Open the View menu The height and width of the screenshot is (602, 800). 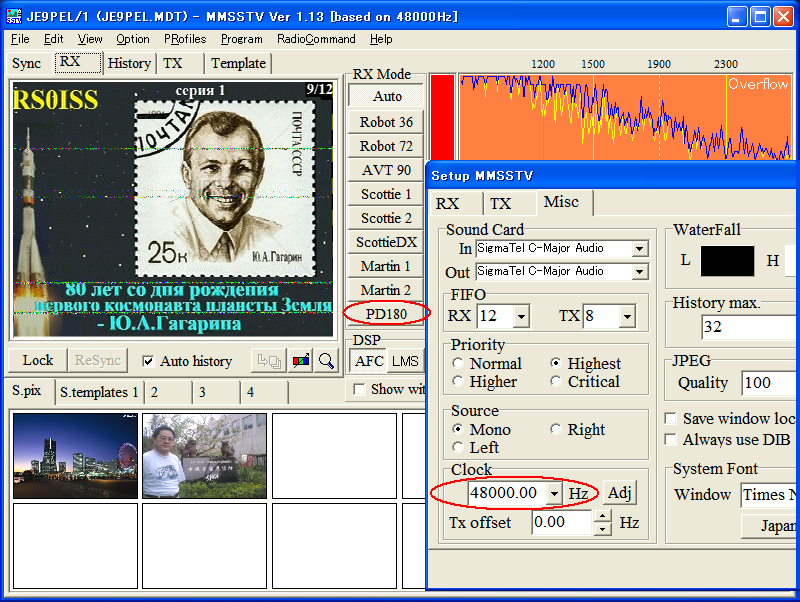click(90, 39)
